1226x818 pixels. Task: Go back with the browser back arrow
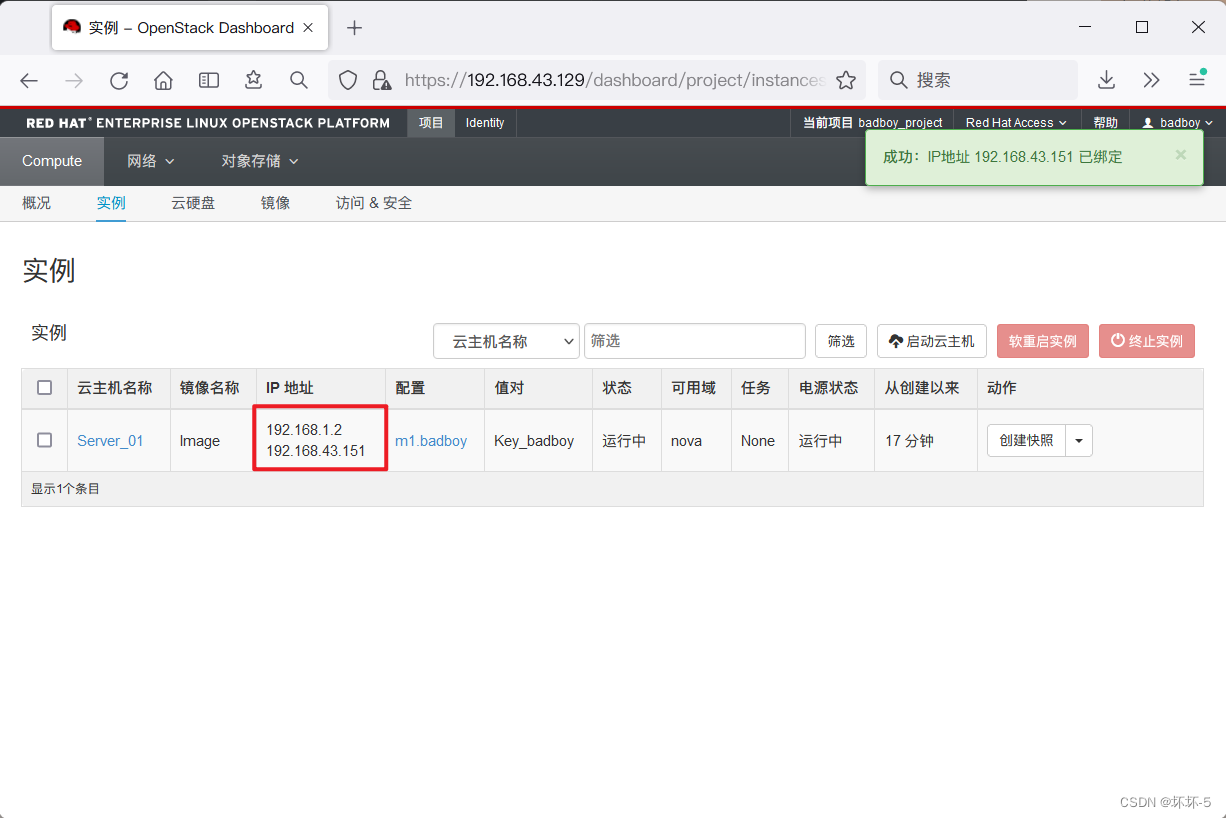point(29,81)
